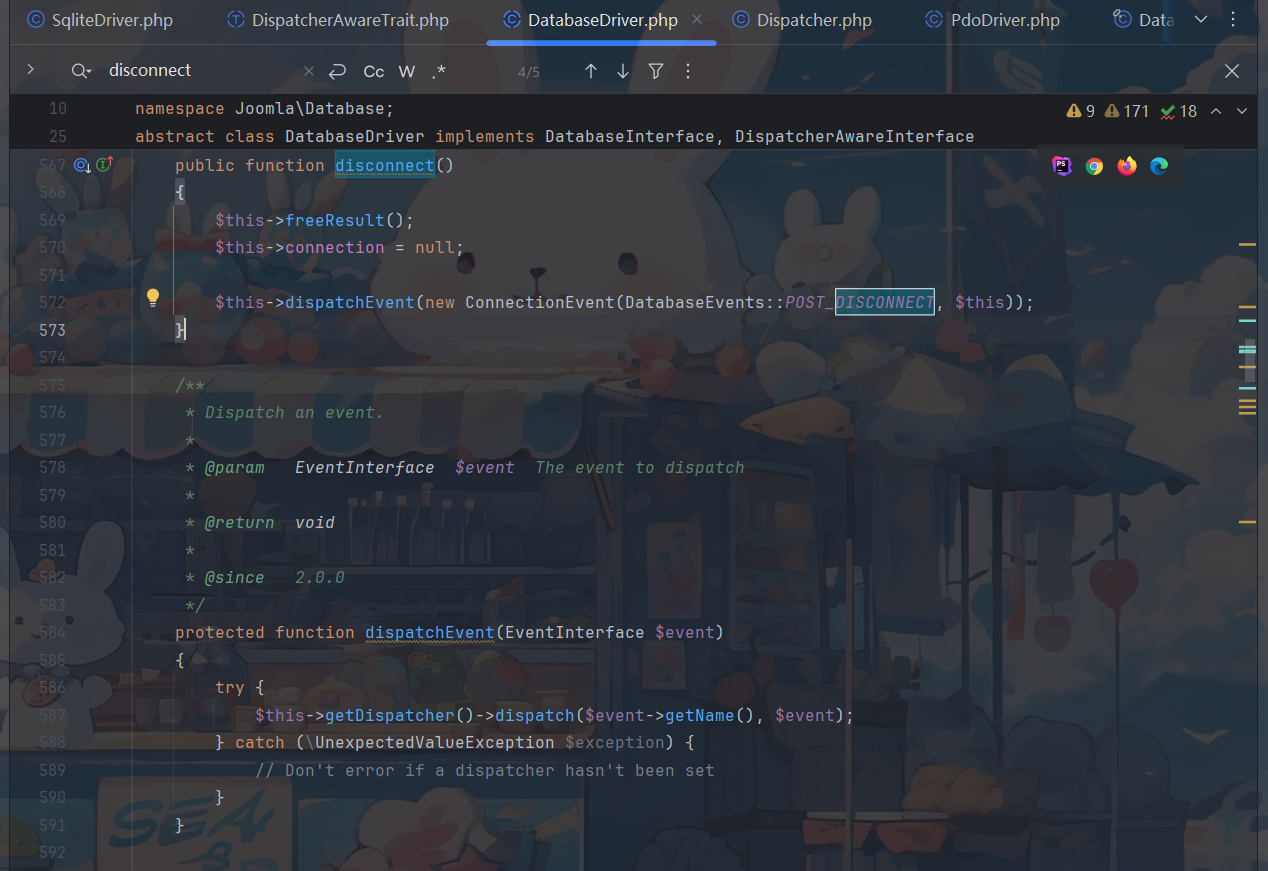Open search history dropdown
The image size is (1268, 871).
pos(81,71)
